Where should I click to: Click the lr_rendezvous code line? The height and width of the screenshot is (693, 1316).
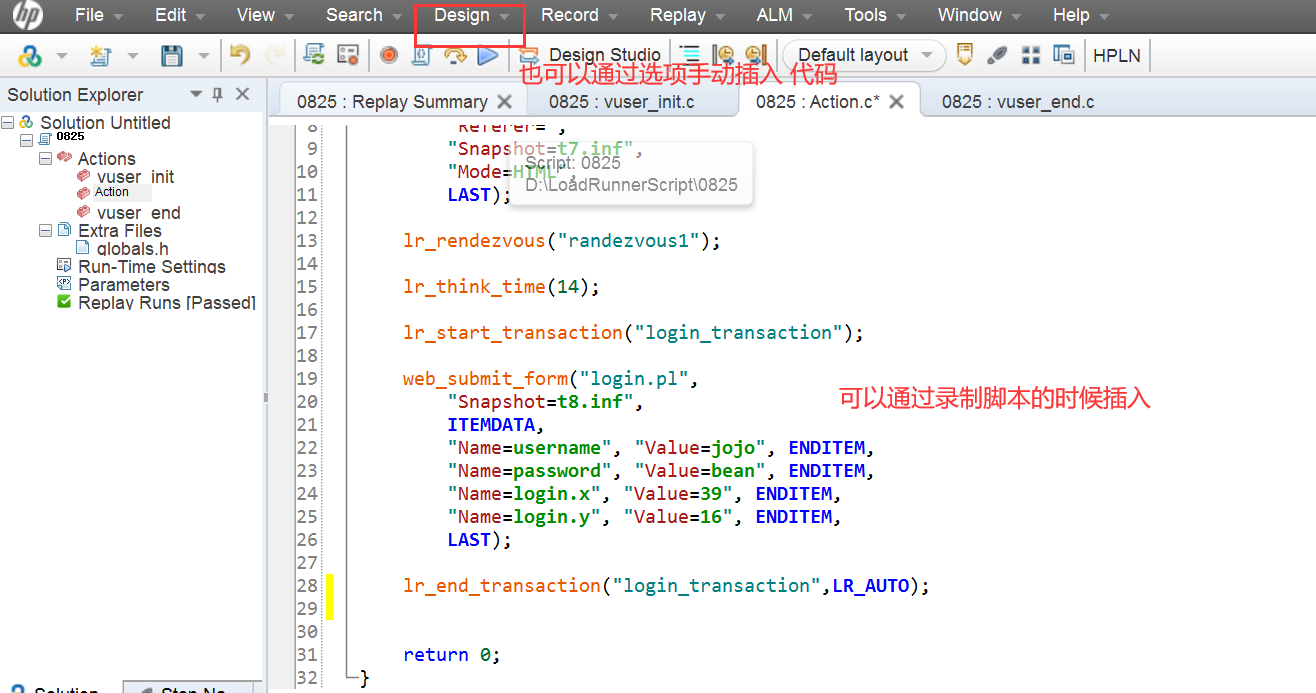562,240
